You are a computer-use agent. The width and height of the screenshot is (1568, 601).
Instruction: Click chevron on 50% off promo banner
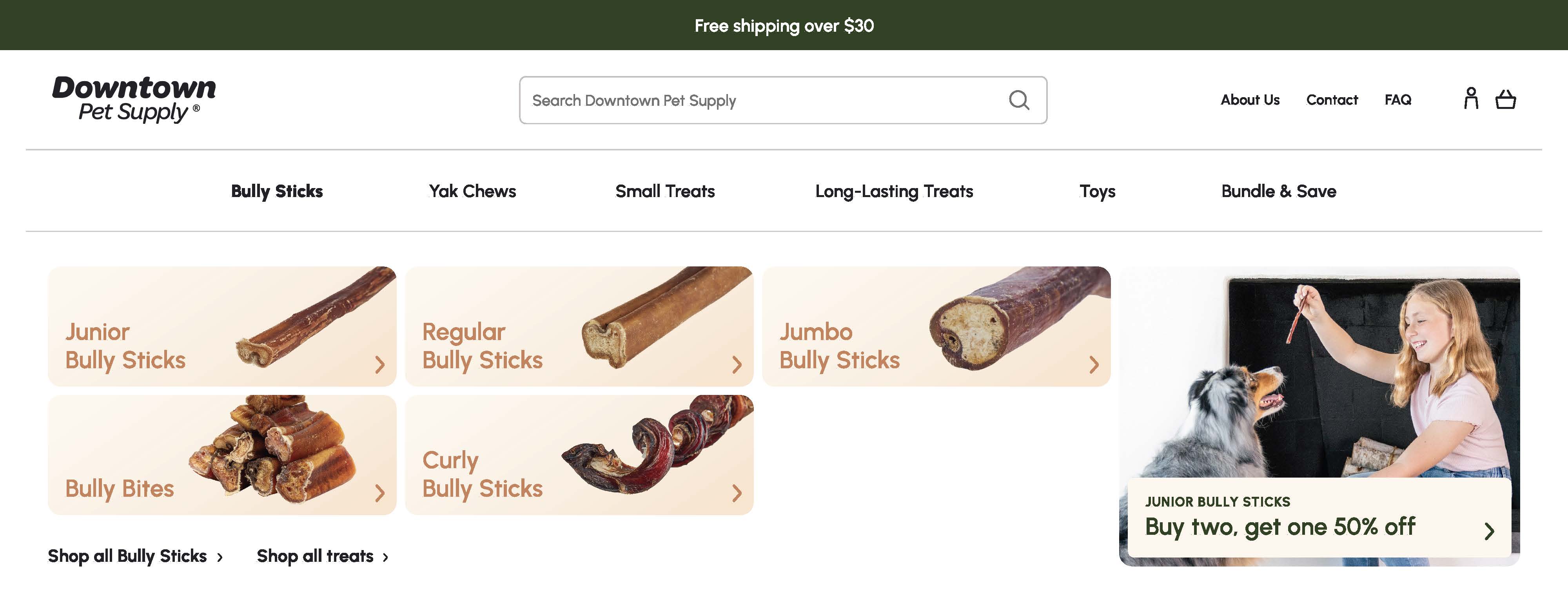pyautogui.click(x=1489, y=531)
